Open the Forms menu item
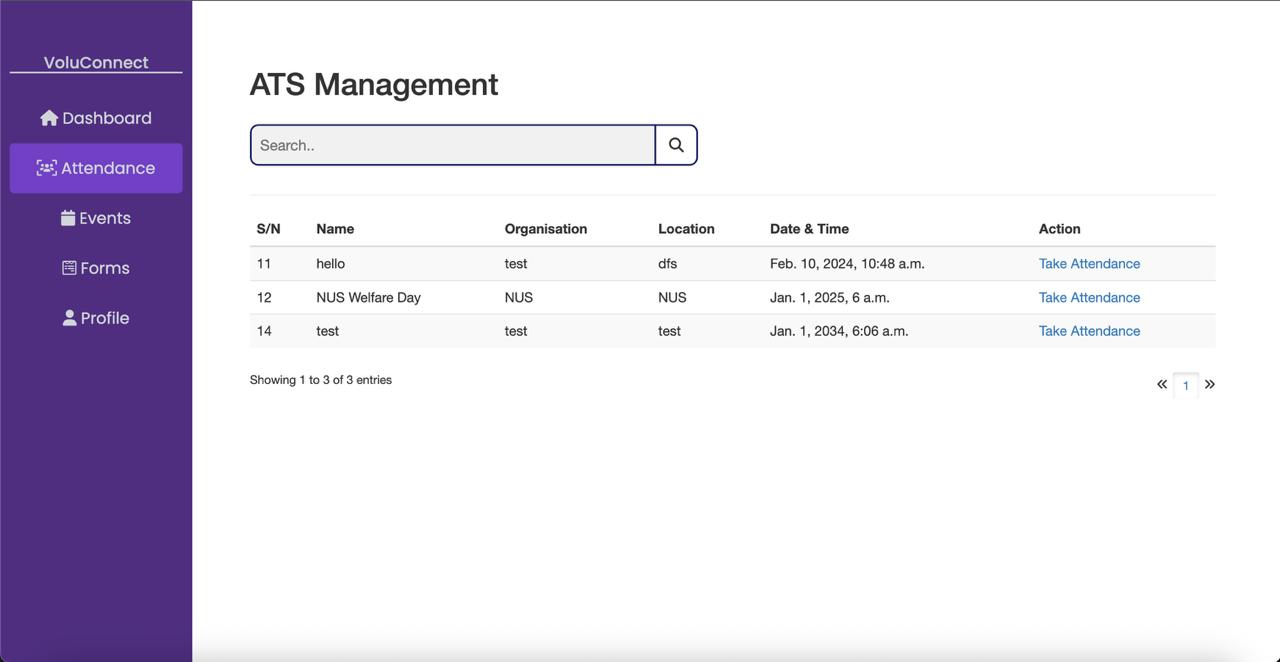The width and height of the screenshot is (1280, 662). click(x=96, y=268)
